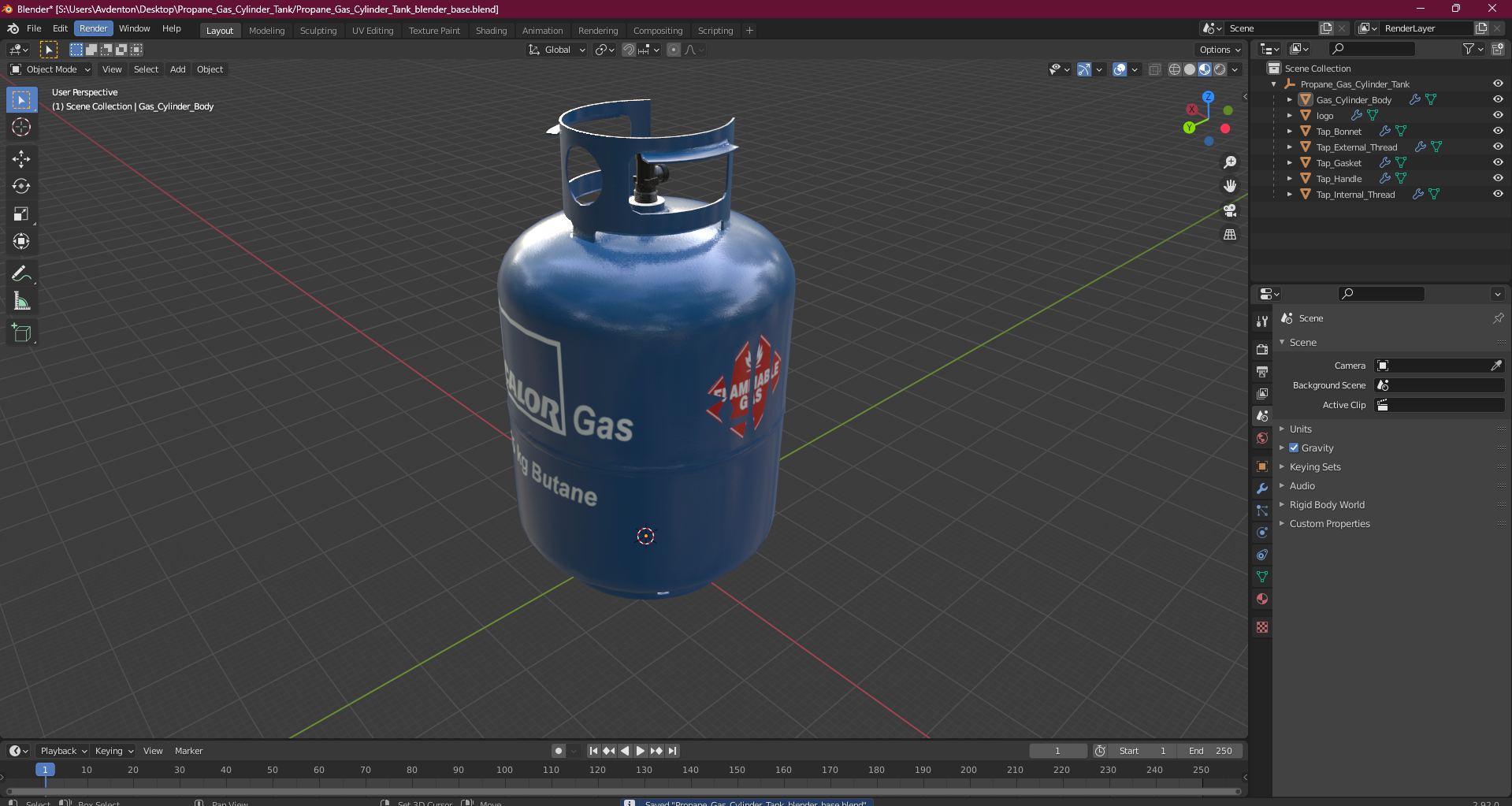This screenshot has height=806, width=1512.
Task: Hide the logo object's eye icon
Action: click(1498, 115)
